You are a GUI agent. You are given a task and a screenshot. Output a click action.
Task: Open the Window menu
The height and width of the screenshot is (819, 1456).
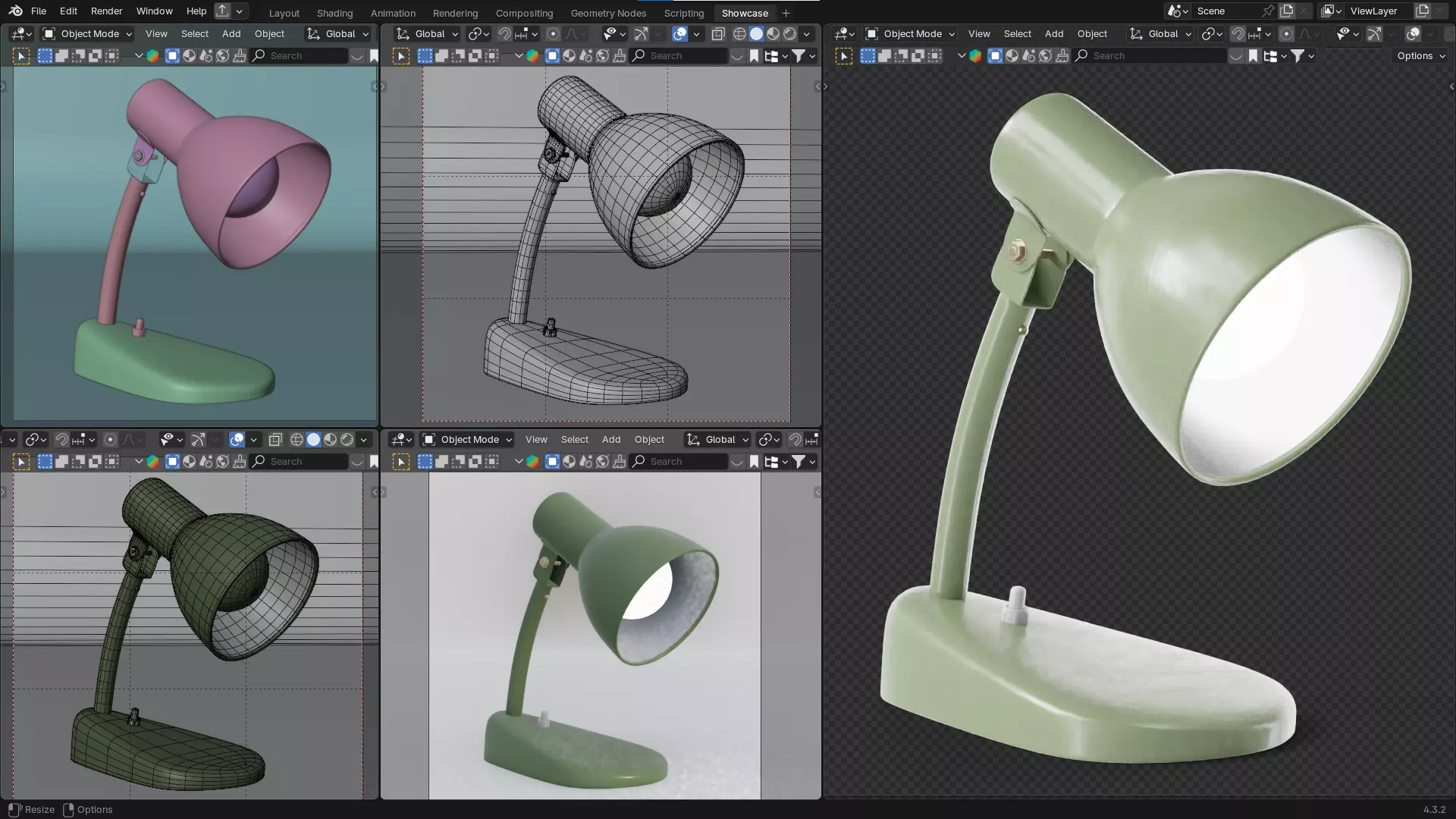click(154, 11)
